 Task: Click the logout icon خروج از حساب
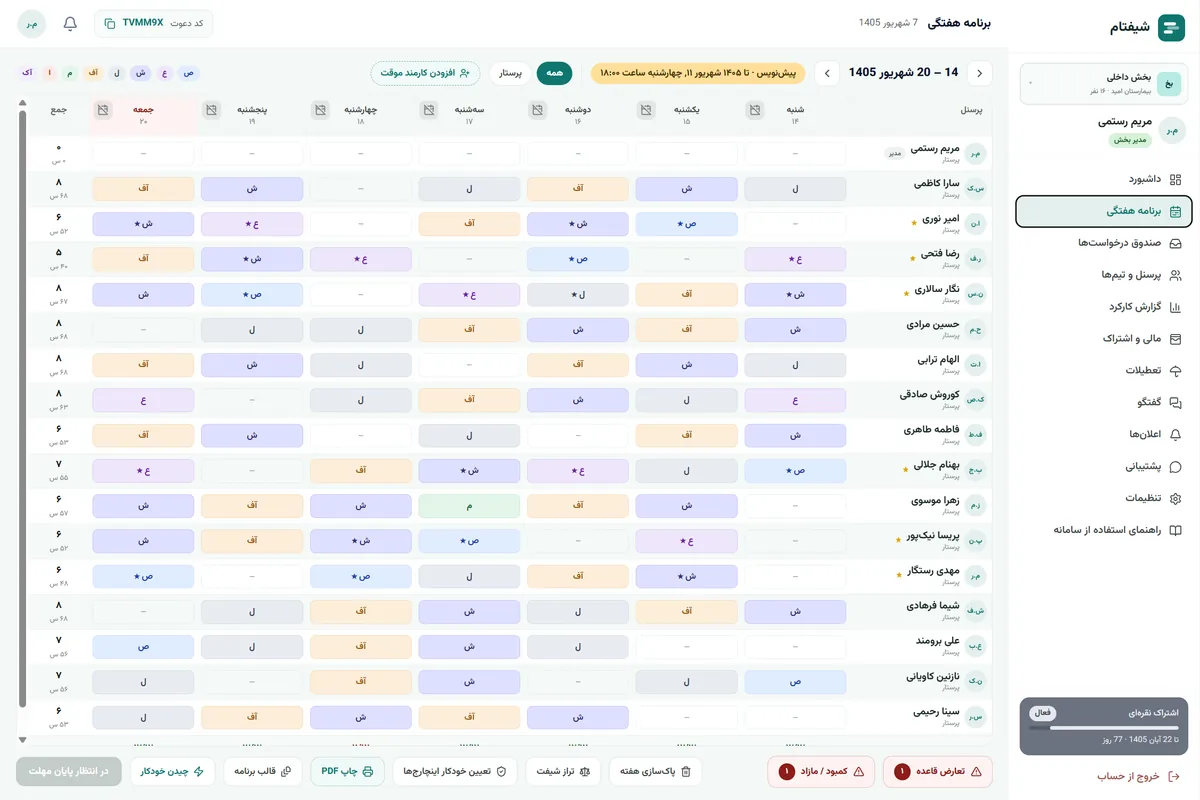tap(1174, 776)
